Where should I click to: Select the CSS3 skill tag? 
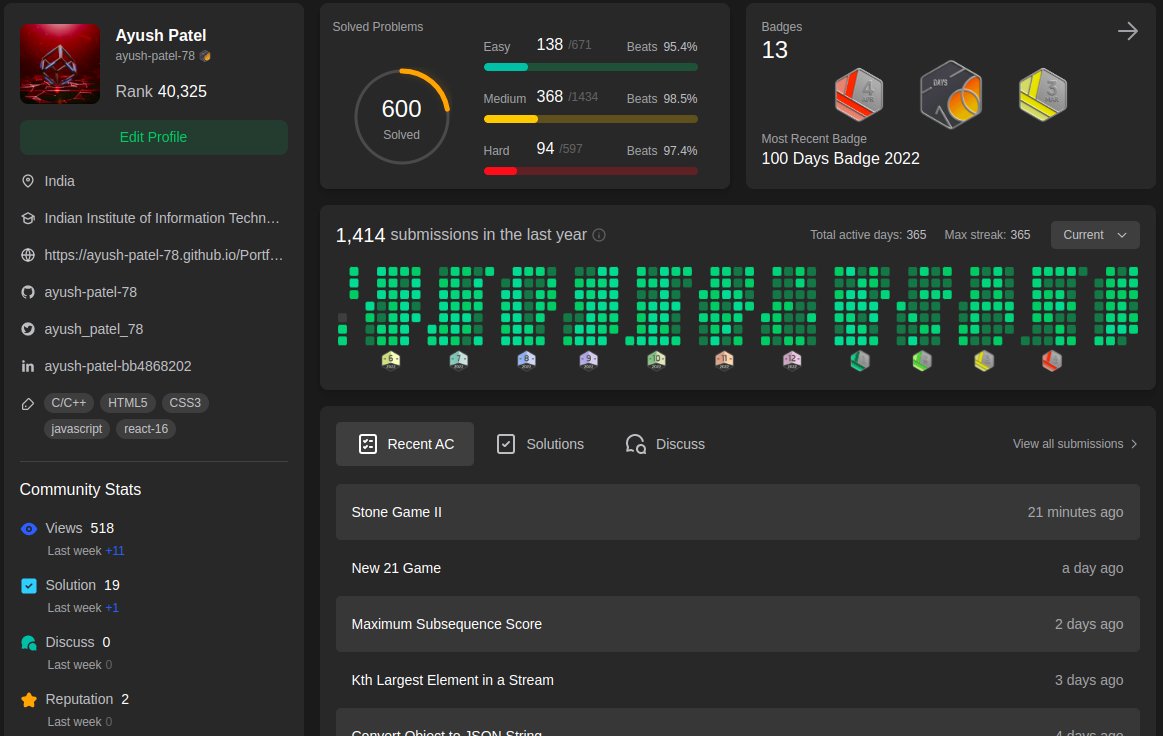click(x=185, y=403)
